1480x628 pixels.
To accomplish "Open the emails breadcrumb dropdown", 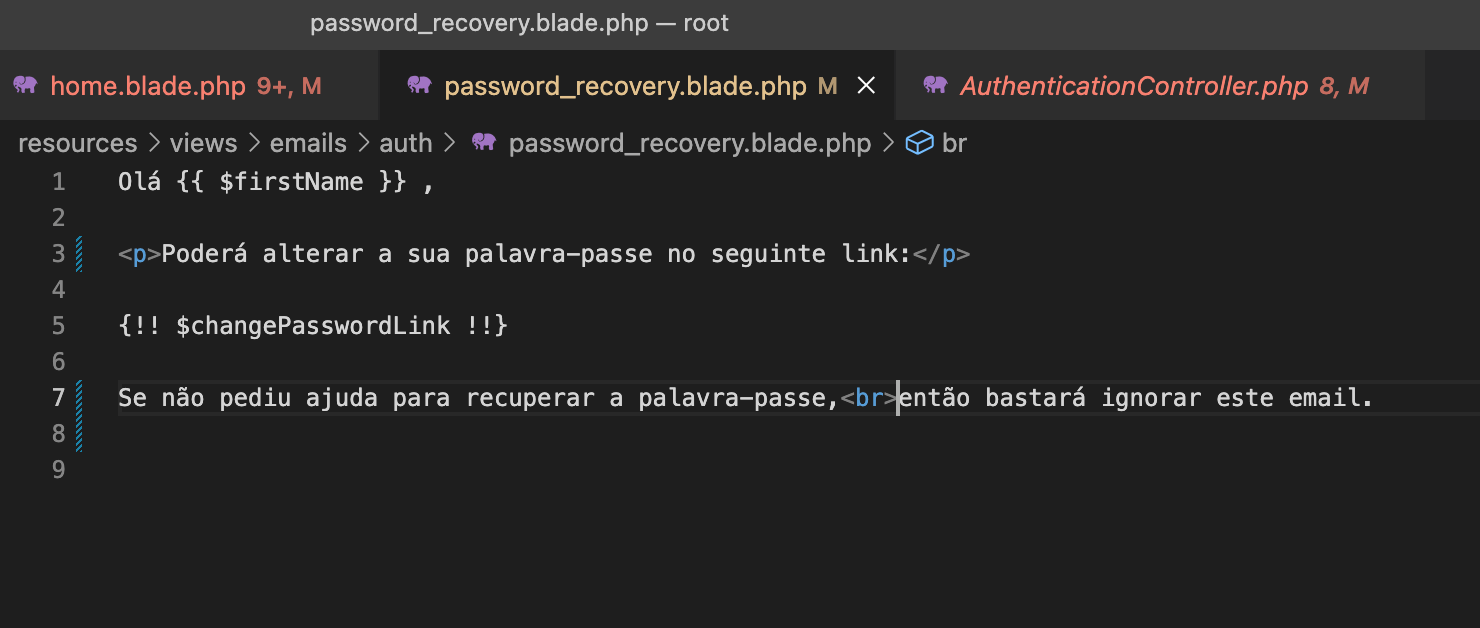I will [x=308, y=142].
